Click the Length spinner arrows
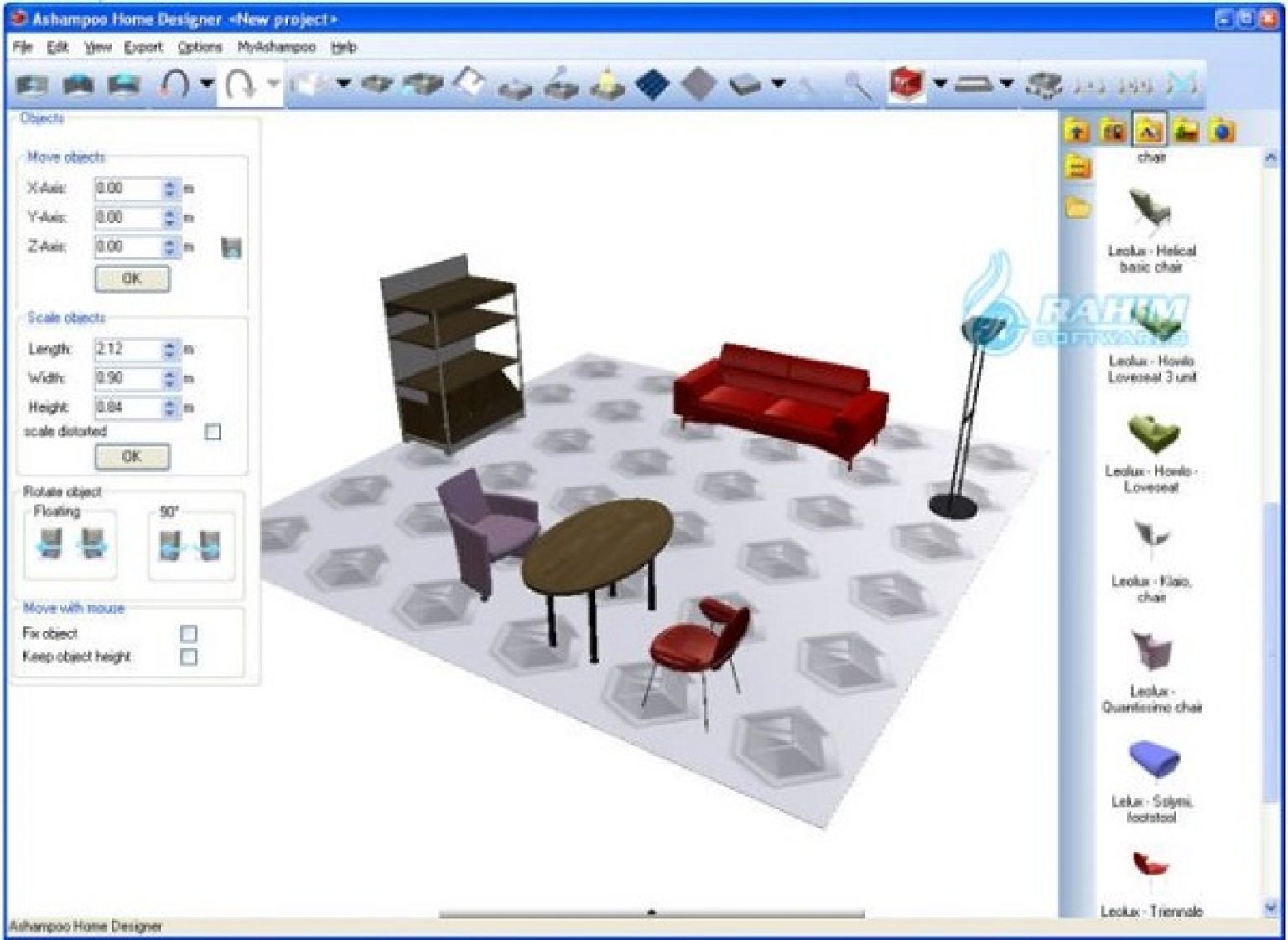1288x940 pixels. [x=169, y=349]
